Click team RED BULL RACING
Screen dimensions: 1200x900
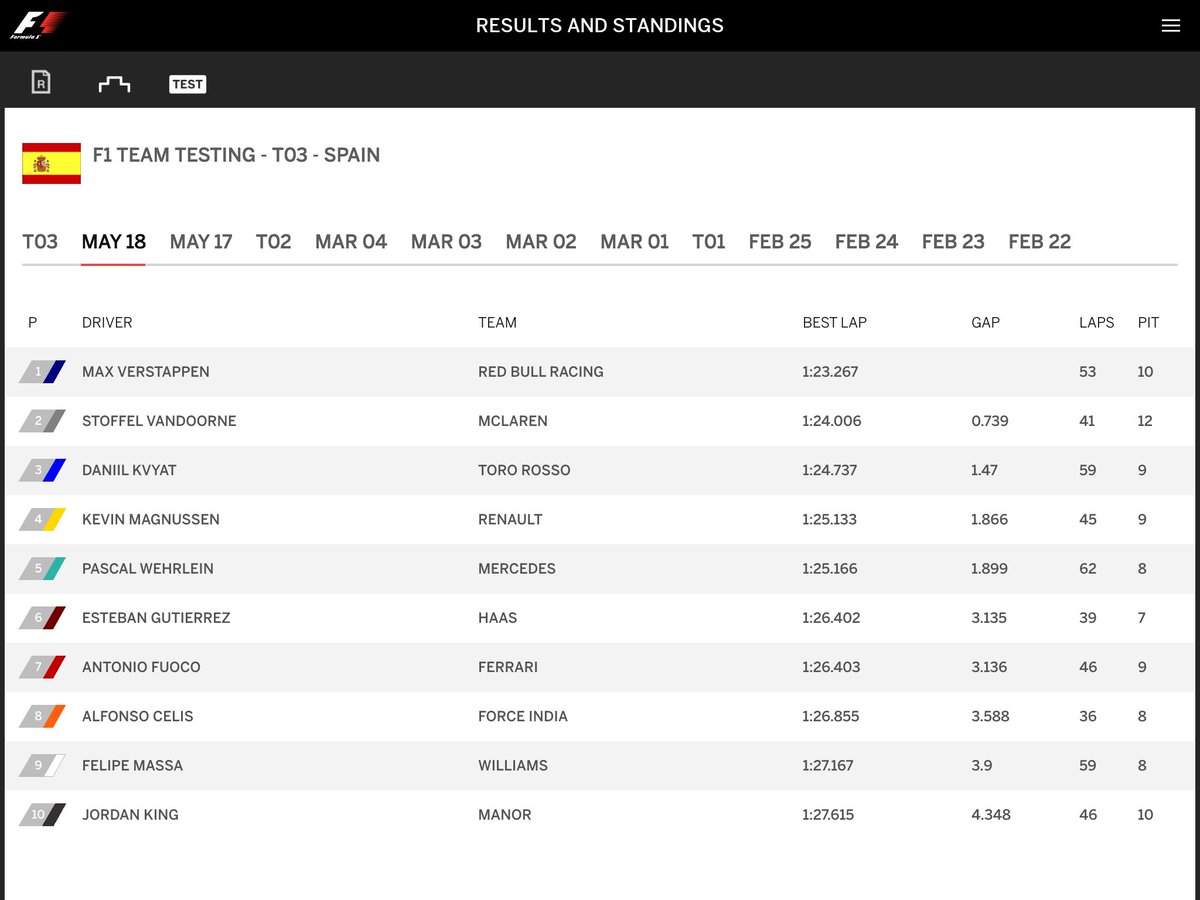[541, 372]
